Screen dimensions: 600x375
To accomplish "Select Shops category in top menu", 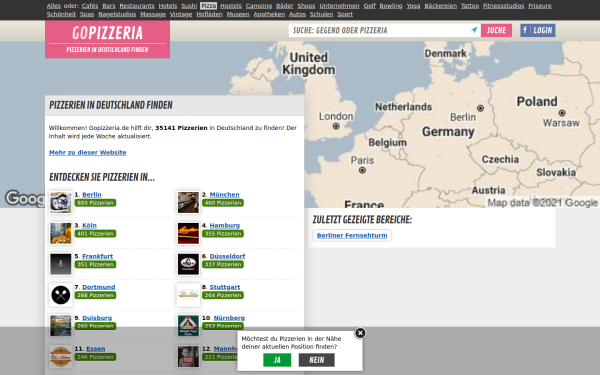I will 307,6.
